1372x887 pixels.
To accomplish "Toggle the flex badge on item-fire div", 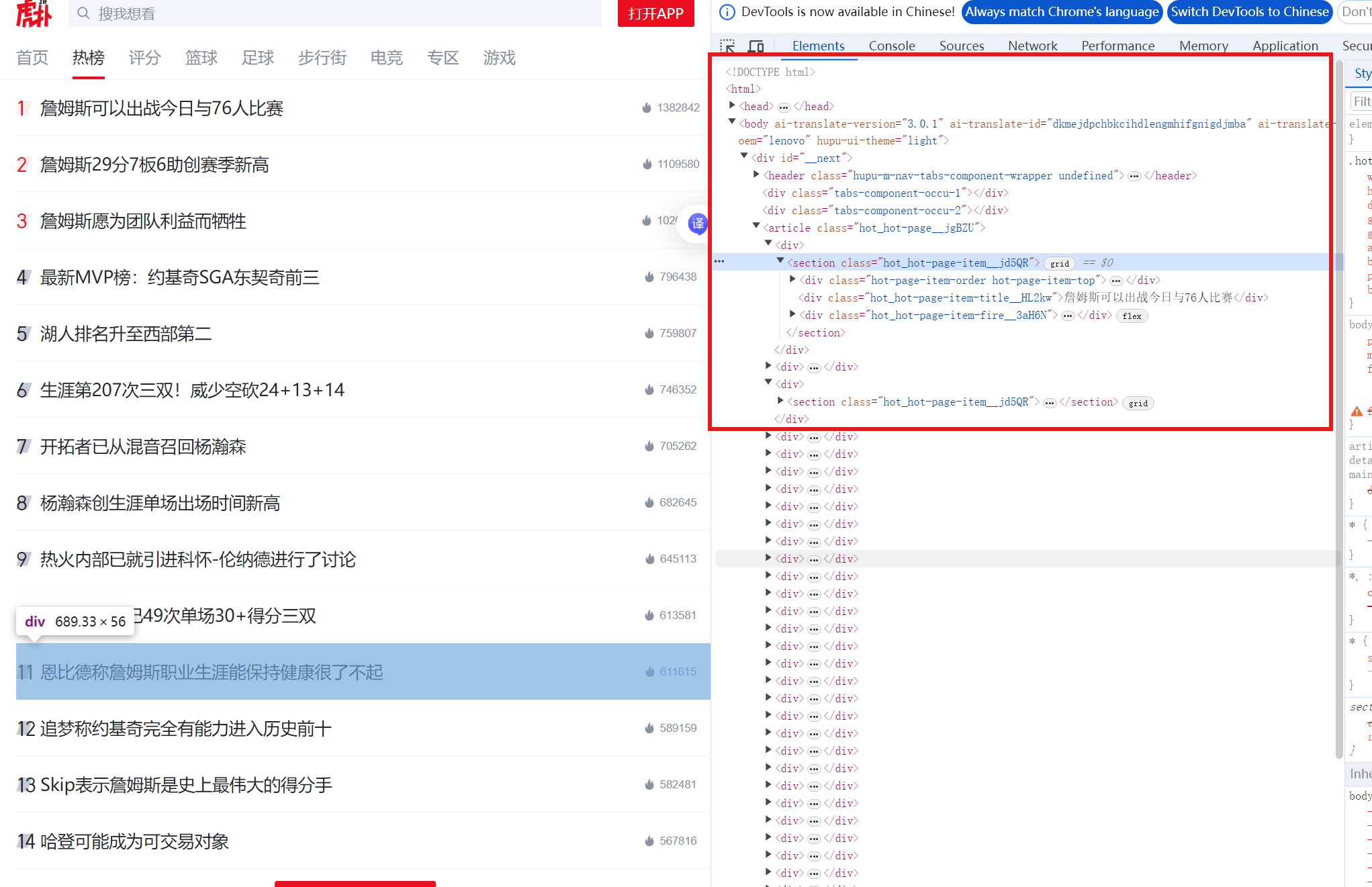I will pos(1132,316).
